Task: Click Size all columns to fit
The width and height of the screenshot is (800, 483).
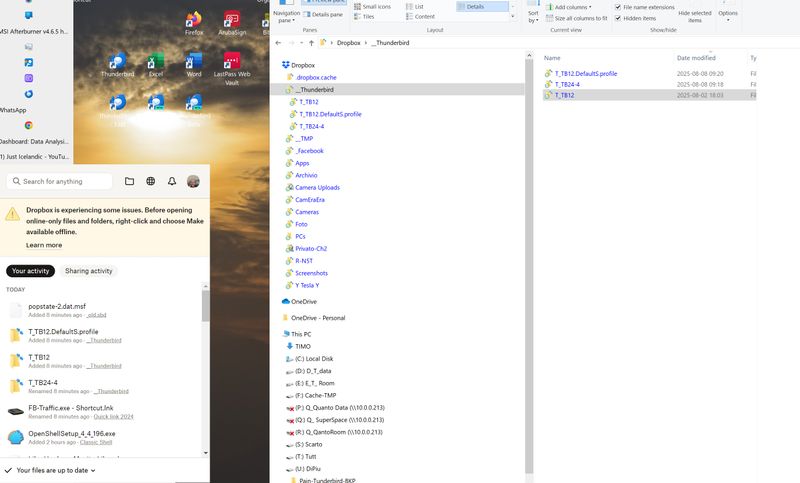Action: click(x=580, y=18)
